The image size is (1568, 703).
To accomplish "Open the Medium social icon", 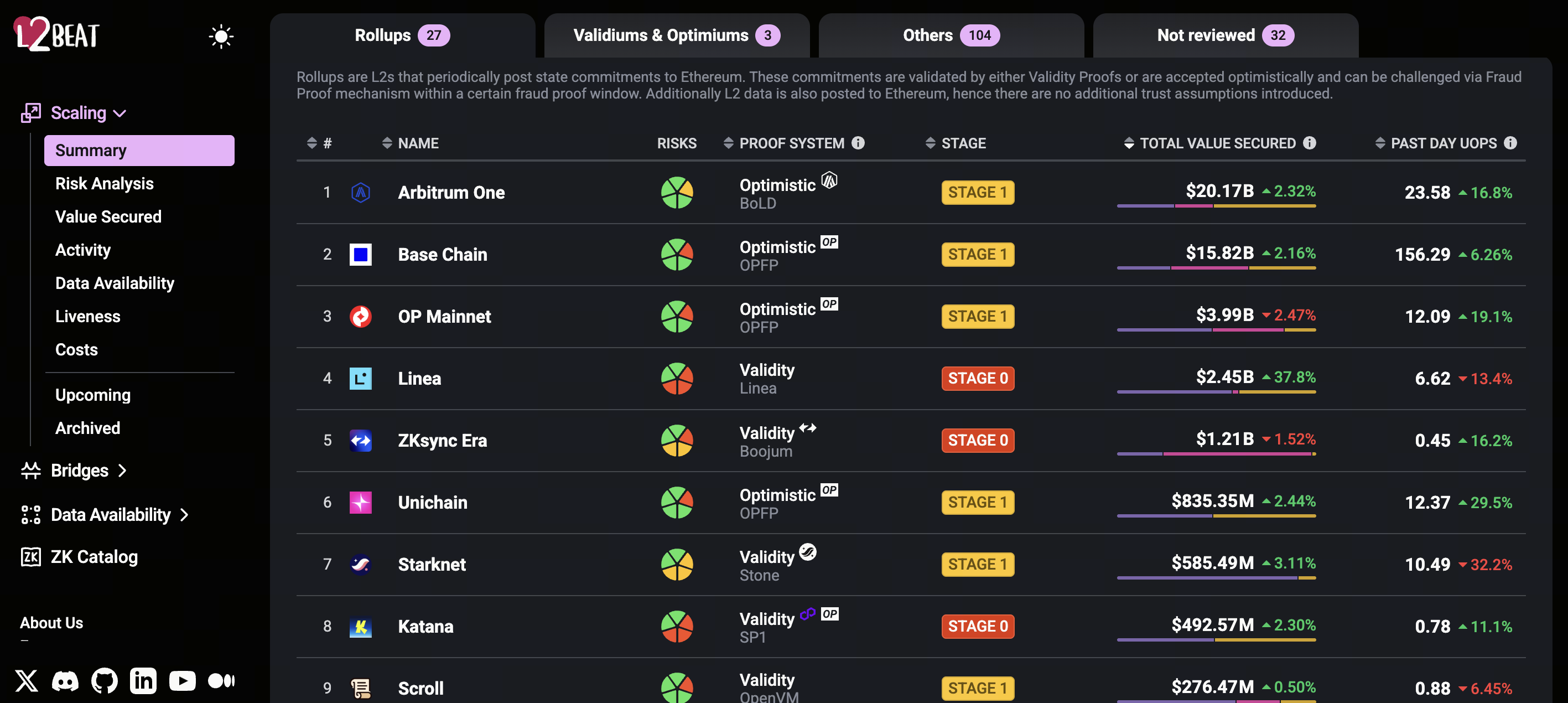I will click(x=221, y=680).
